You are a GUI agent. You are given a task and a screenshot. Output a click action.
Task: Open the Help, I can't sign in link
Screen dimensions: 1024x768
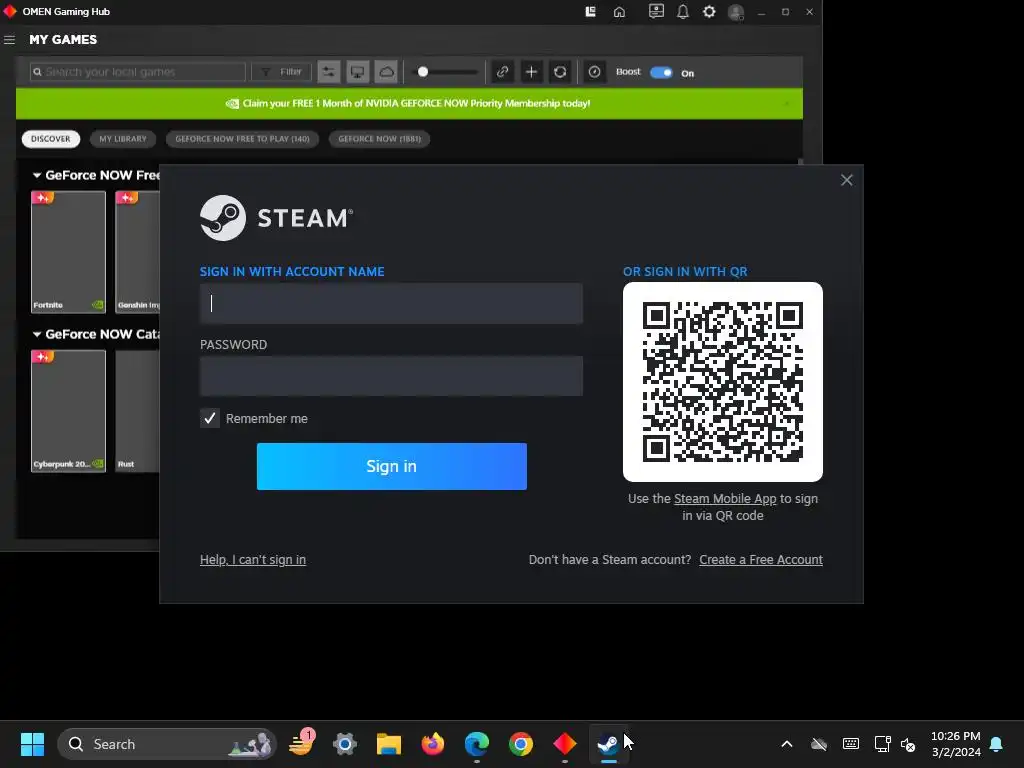pyautogui.click(x=253, y=560)
